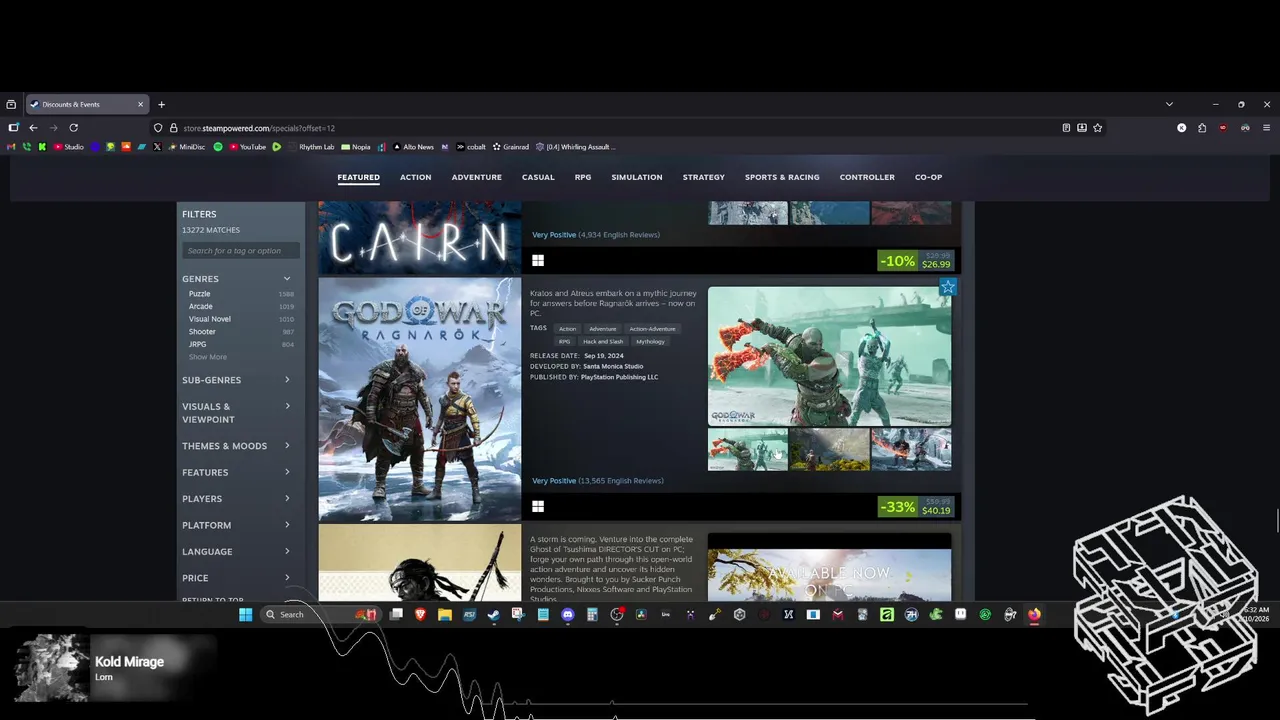Switch to the RPG tab
Viewport: 1280px width, 720px height.
[583, 177]
